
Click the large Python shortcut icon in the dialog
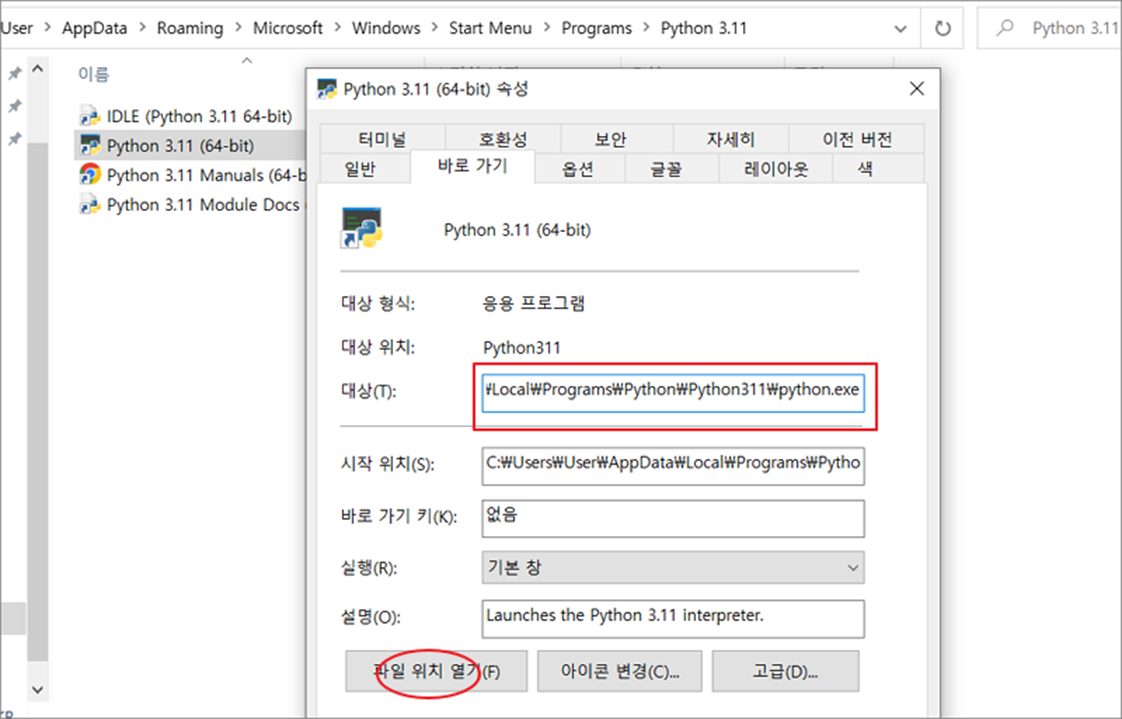tap(361, 228)
